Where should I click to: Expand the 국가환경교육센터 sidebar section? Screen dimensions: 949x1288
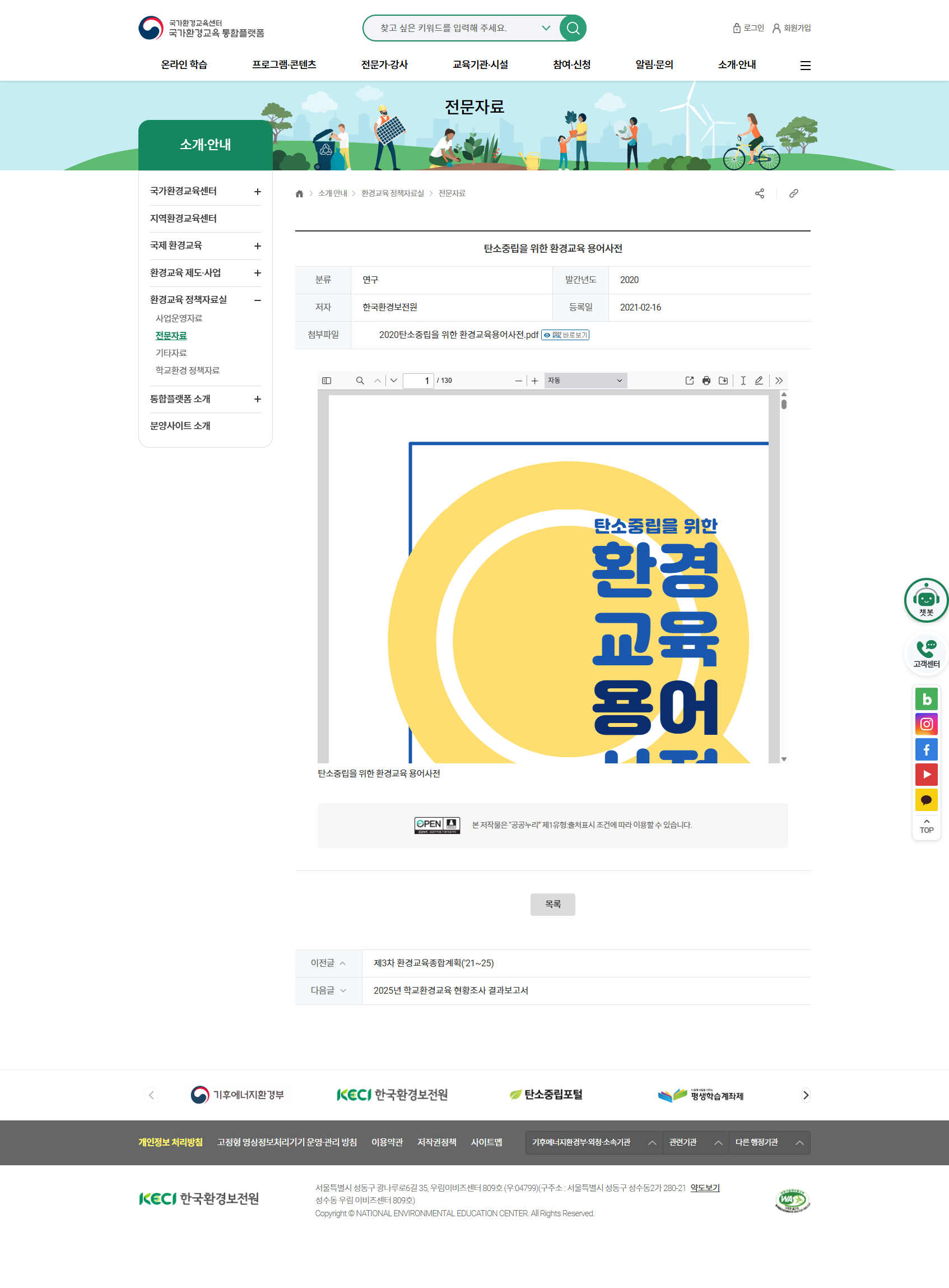pos(257,191)
